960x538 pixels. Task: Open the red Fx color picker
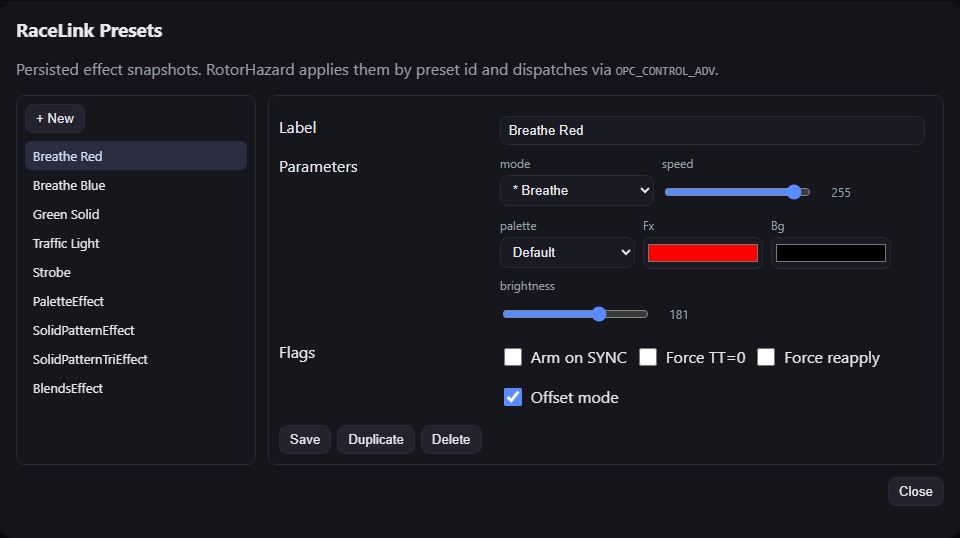[x=703, y=253]
